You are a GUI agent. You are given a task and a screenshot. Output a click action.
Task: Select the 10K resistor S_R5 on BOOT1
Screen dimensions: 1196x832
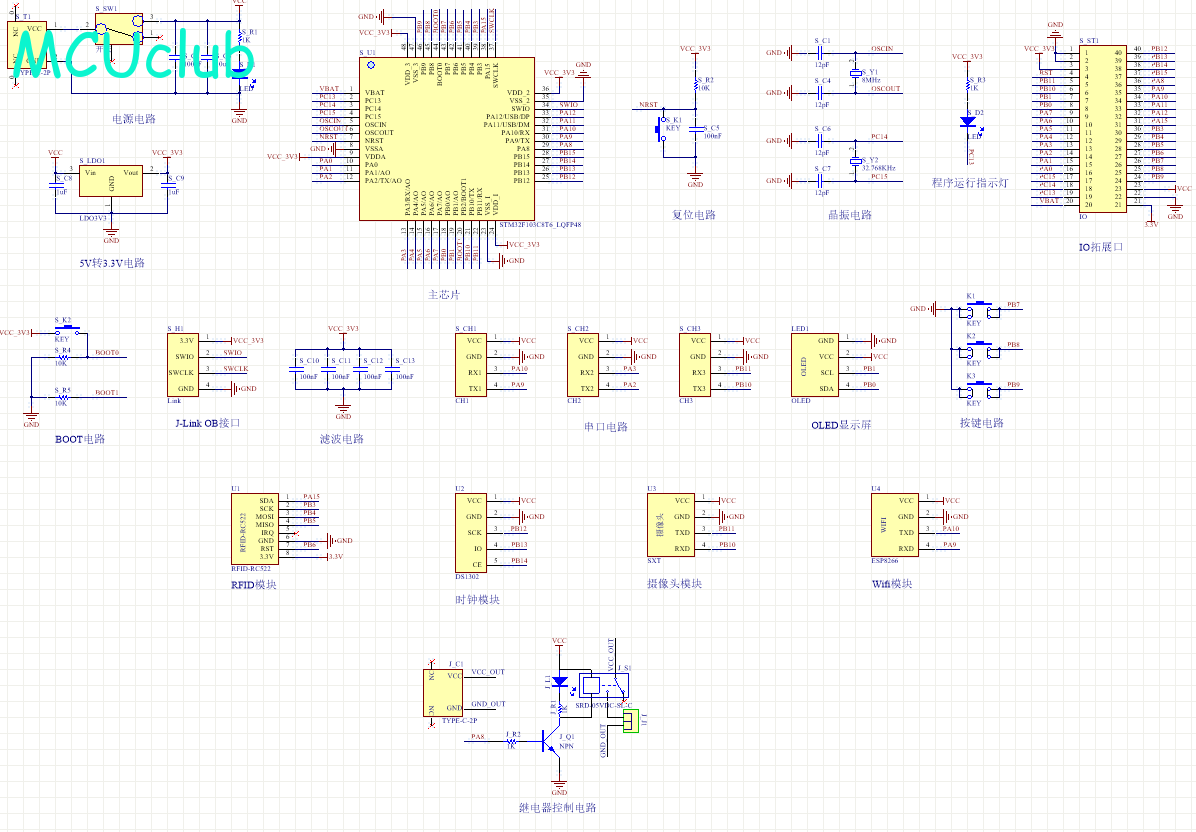63,397
